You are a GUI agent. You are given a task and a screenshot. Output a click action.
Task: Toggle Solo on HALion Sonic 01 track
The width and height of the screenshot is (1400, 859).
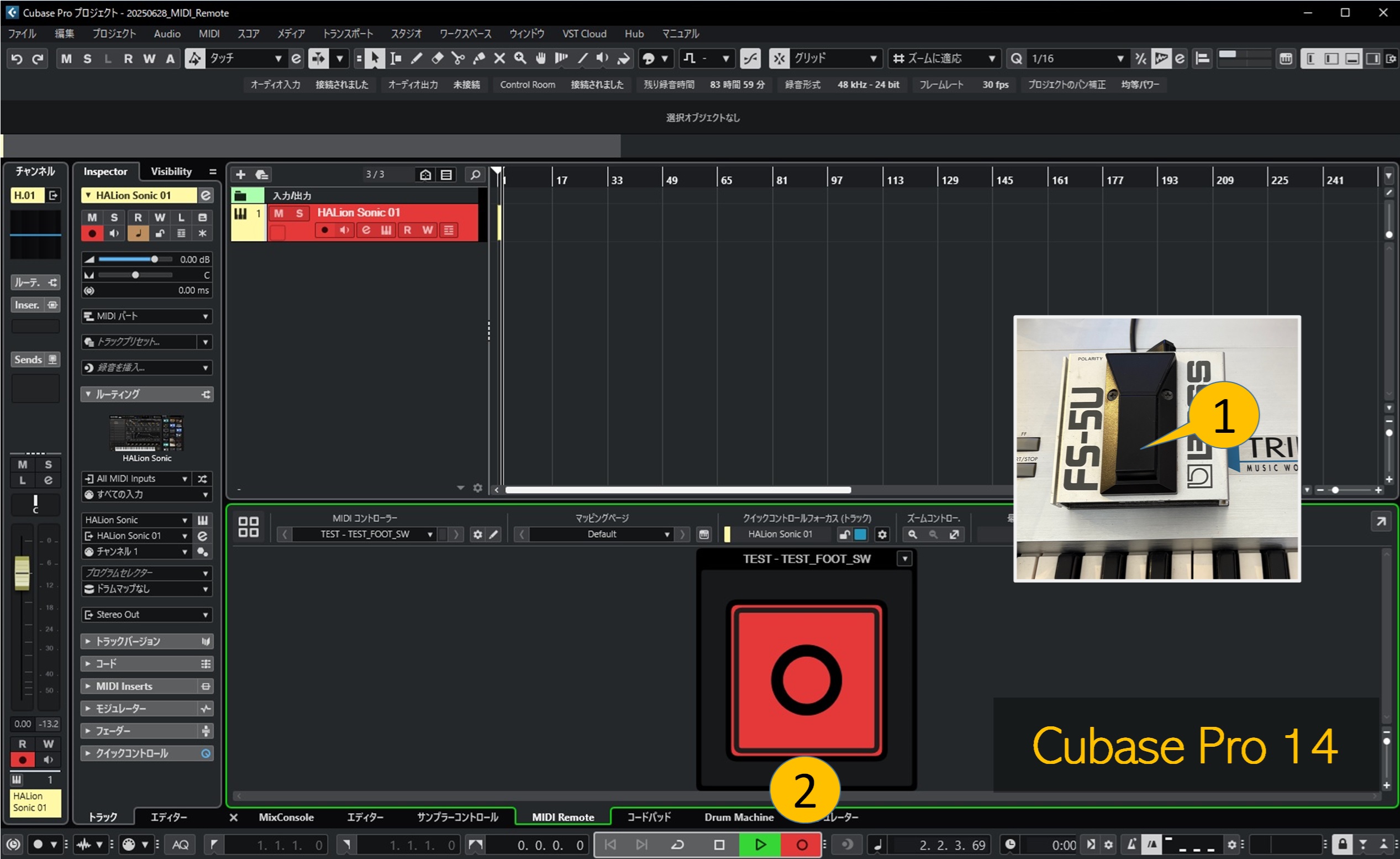click(x=299, y=213)
